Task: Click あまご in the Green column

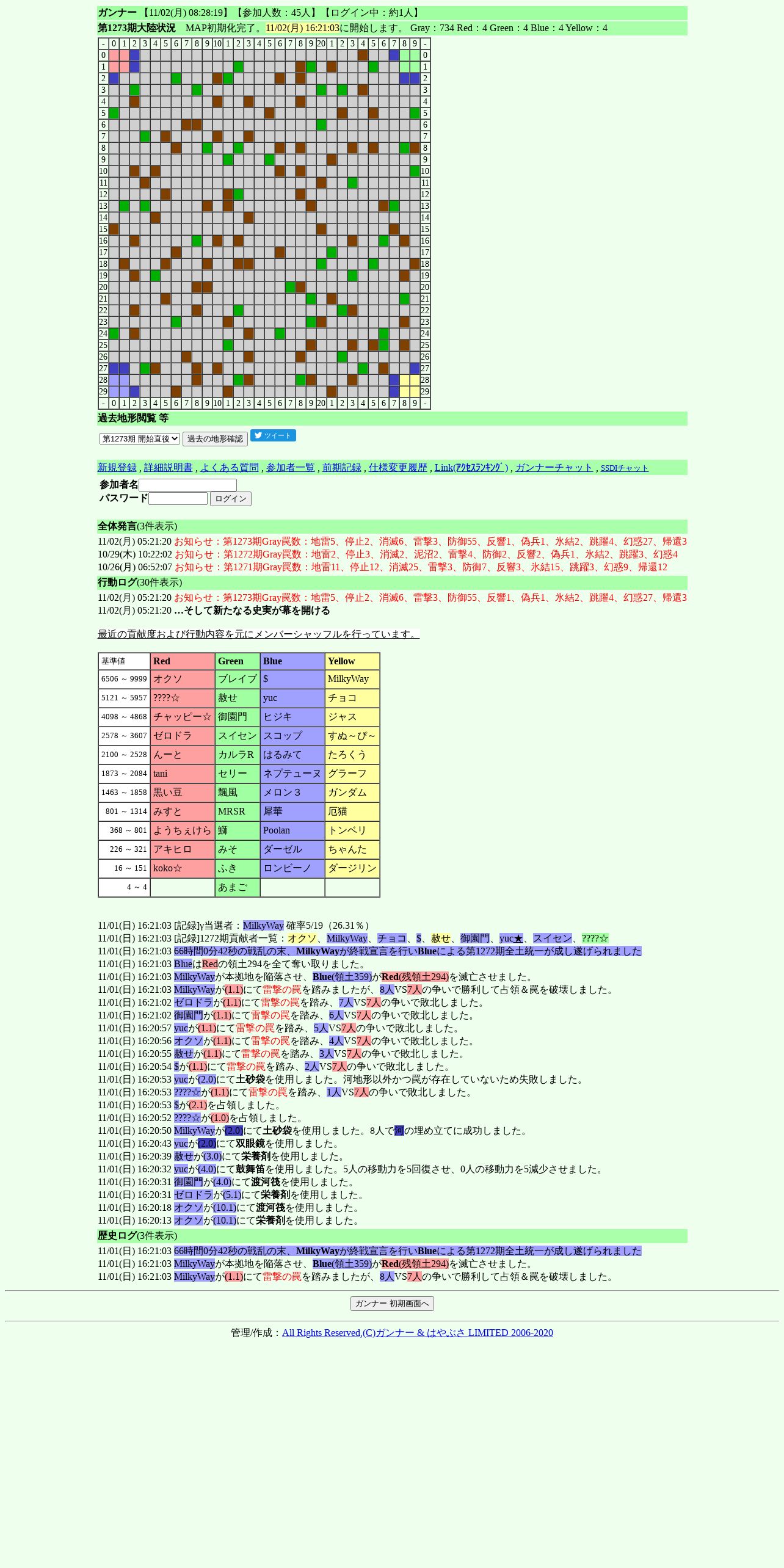Action: pyautogui.click(x=238, y=888)
